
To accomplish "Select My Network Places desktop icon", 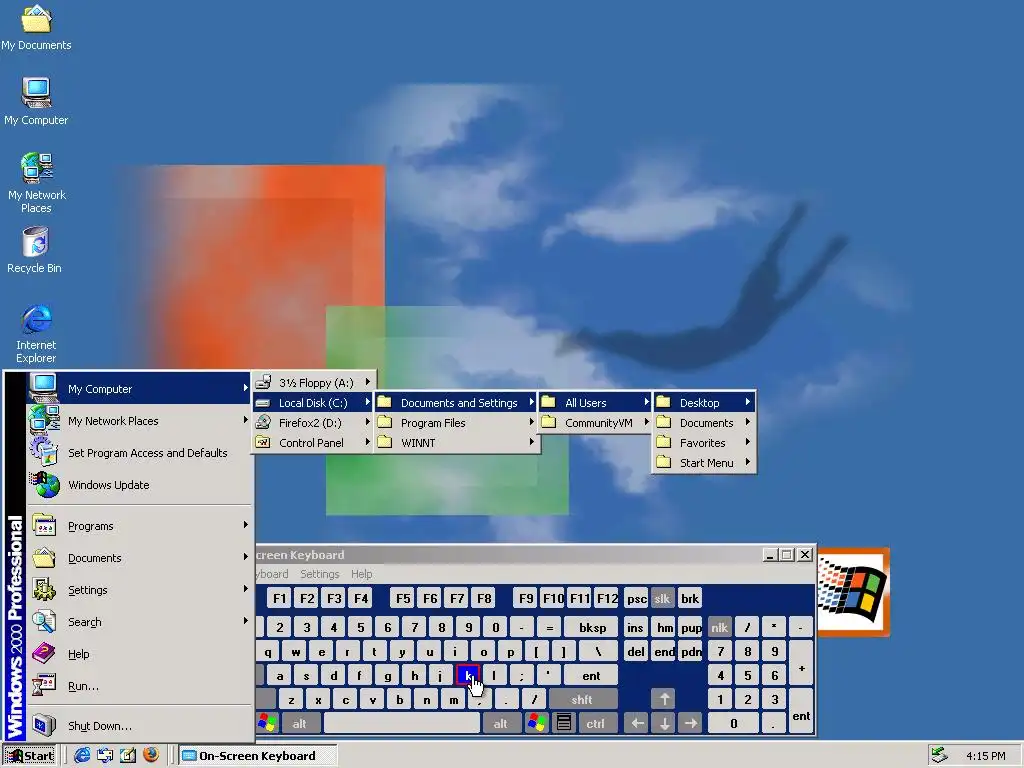I will click(x=36, y=183).
